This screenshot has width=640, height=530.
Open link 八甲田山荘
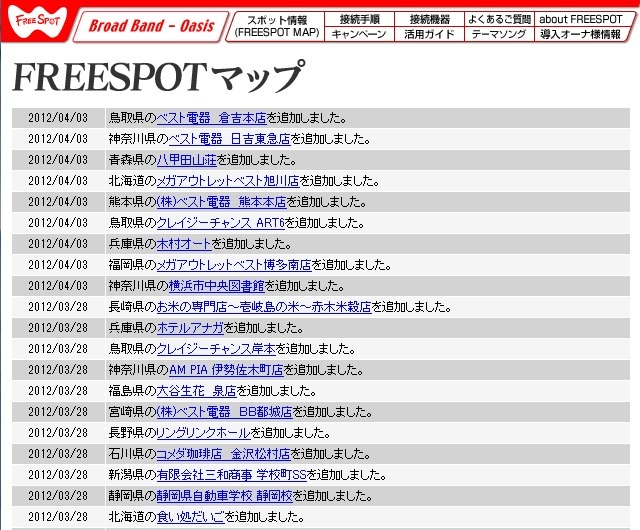pyautogui.click(x=187, y=160)
